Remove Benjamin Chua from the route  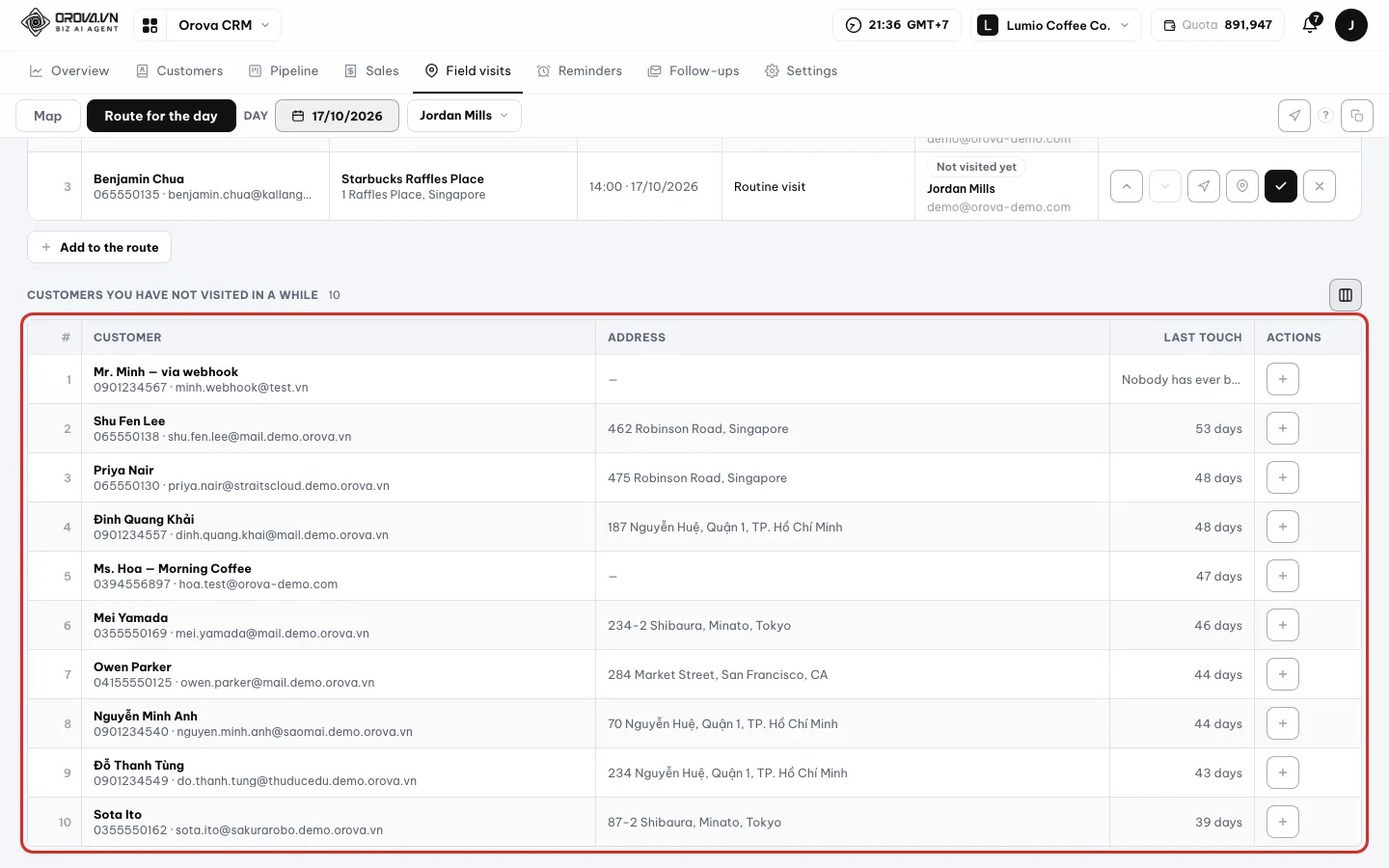pyautogui.click(x=1320, y=186)
